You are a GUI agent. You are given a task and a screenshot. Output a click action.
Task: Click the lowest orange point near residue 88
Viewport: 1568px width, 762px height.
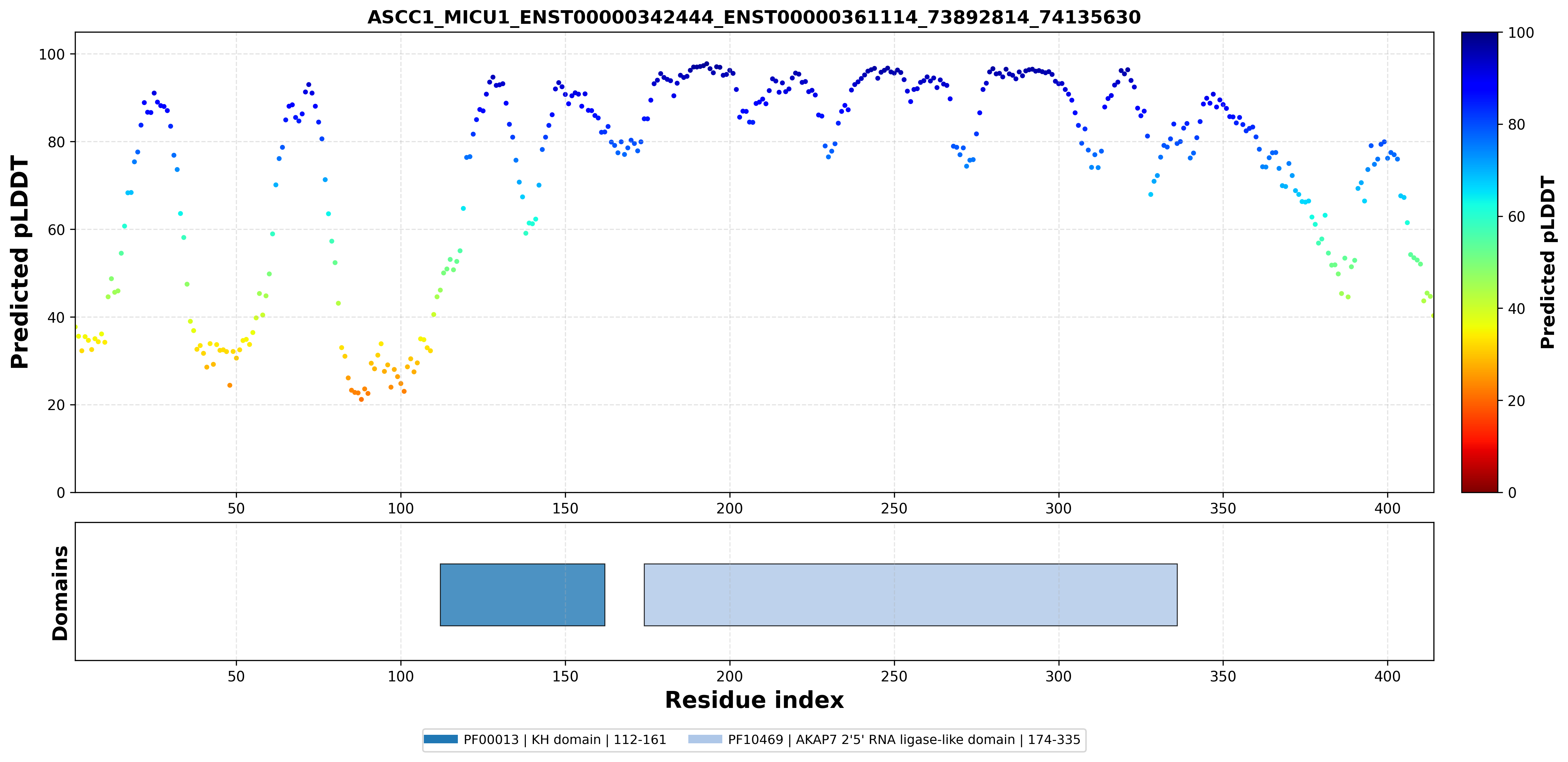click(x=361, y=400)
